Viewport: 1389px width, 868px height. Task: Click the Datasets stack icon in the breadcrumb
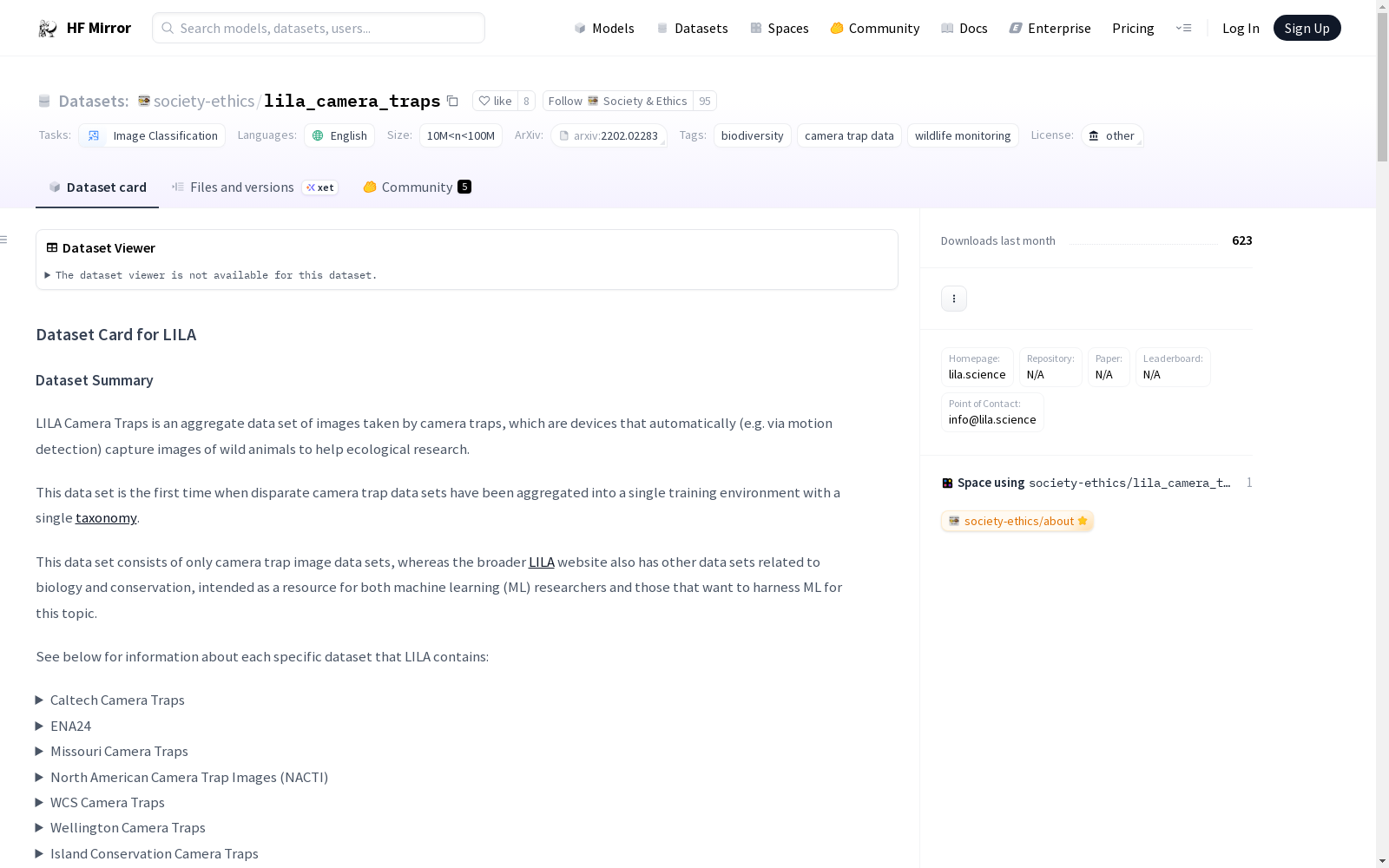click(44, 101)
